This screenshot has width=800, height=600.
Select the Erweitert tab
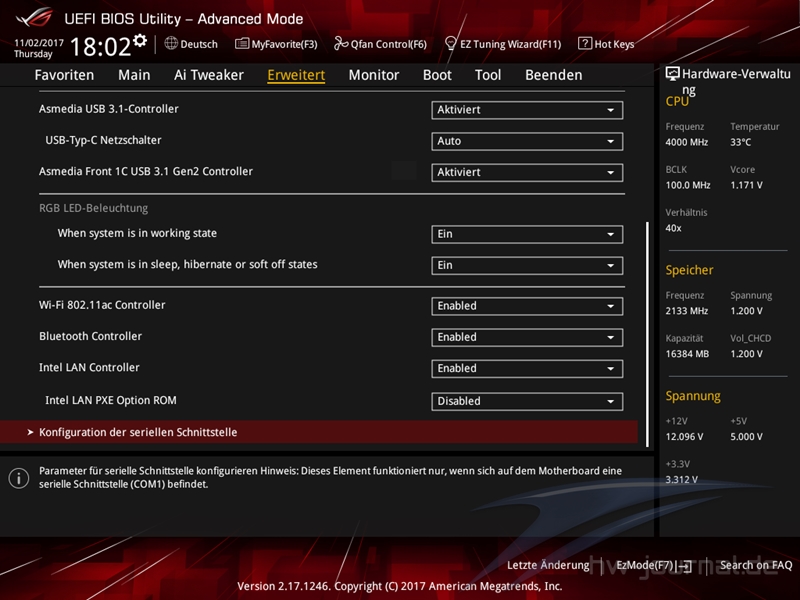tap(296, 75)
